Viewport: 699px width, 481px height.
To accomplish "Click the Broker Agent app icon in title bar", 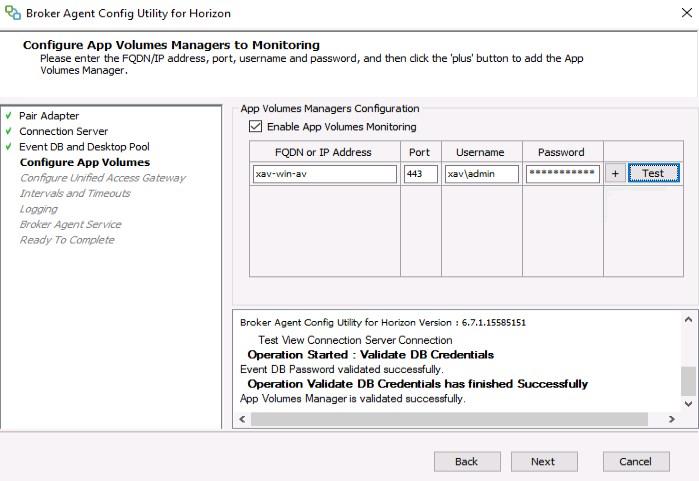I will click(12, 13).
